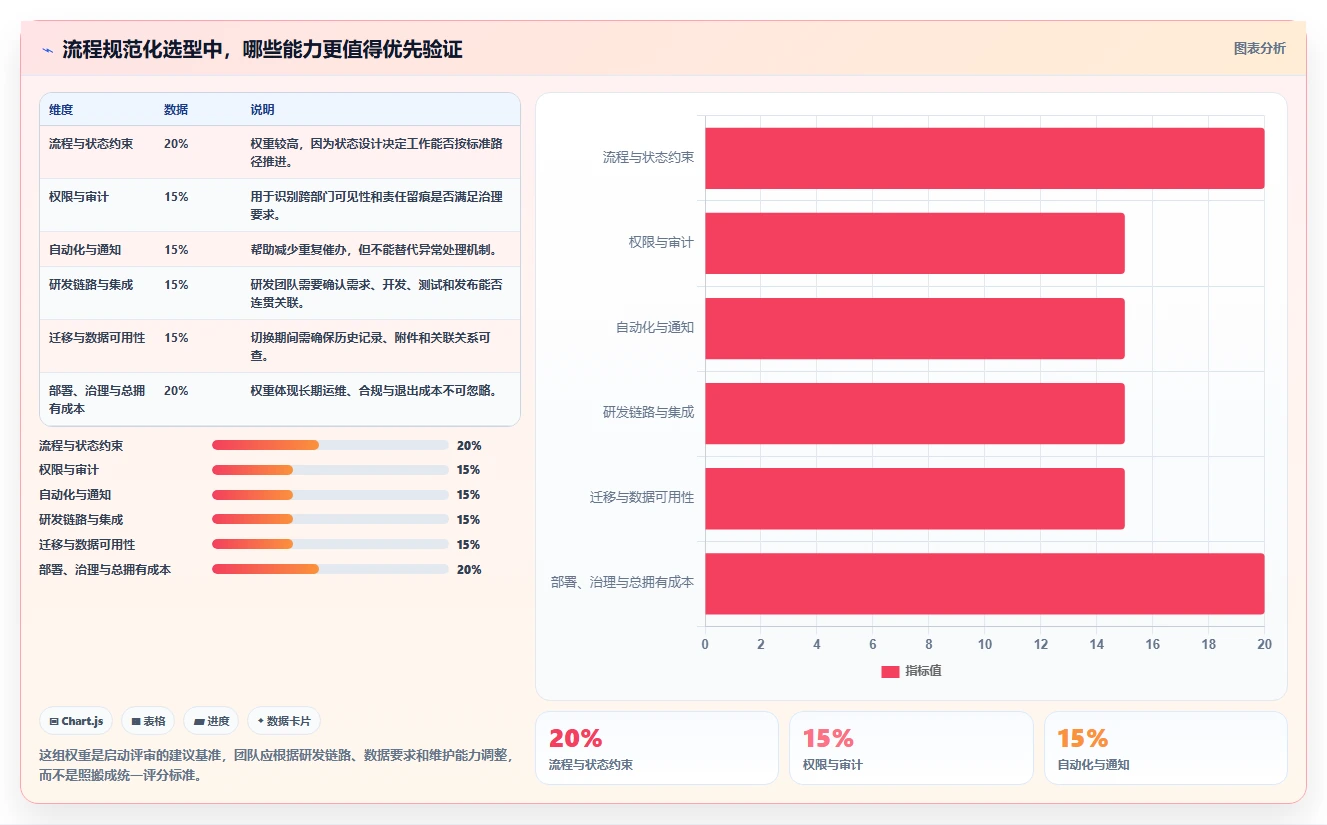Click footer note starting 这组权重是启动评审

click(275, 765)
